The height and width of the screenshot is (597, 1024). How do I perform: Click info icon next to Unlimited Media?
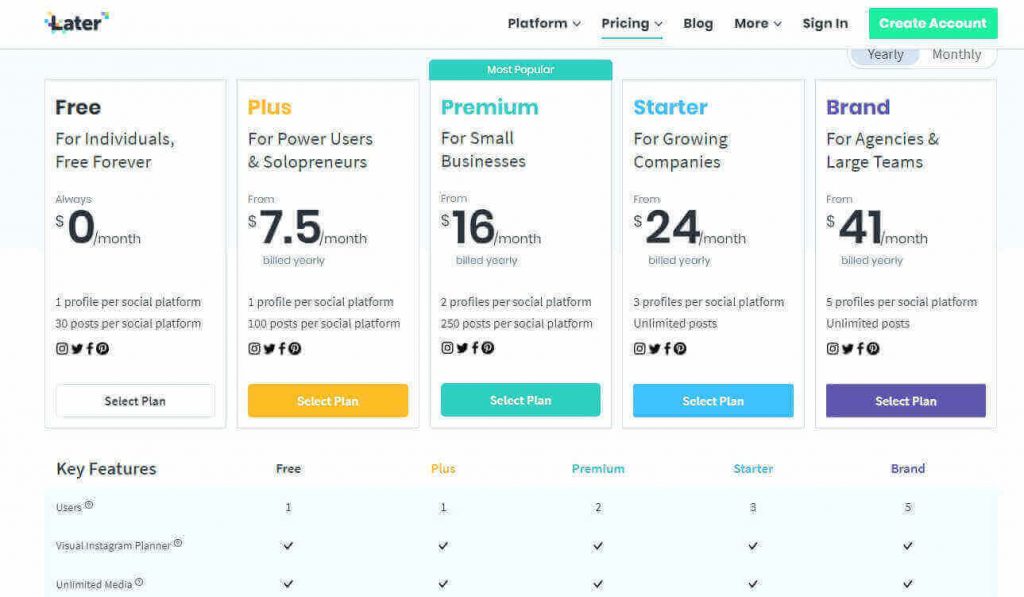pyautogui.click(x=139, y=582)
